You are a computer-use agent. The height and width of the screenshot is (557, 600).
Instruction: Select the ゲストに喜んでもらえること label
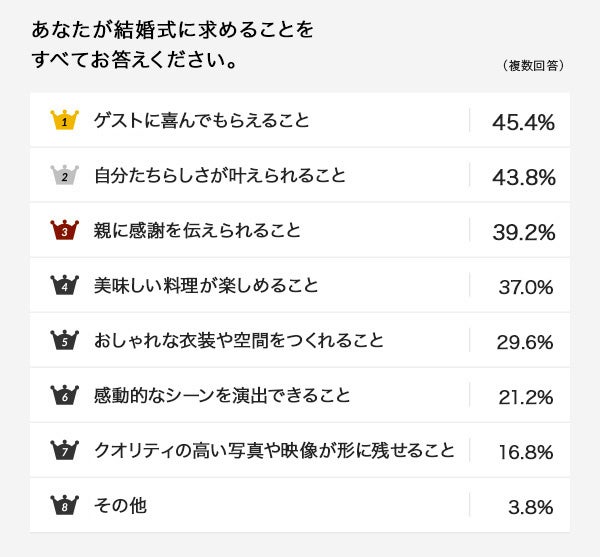pyautogui.click(x=201, y=121)
